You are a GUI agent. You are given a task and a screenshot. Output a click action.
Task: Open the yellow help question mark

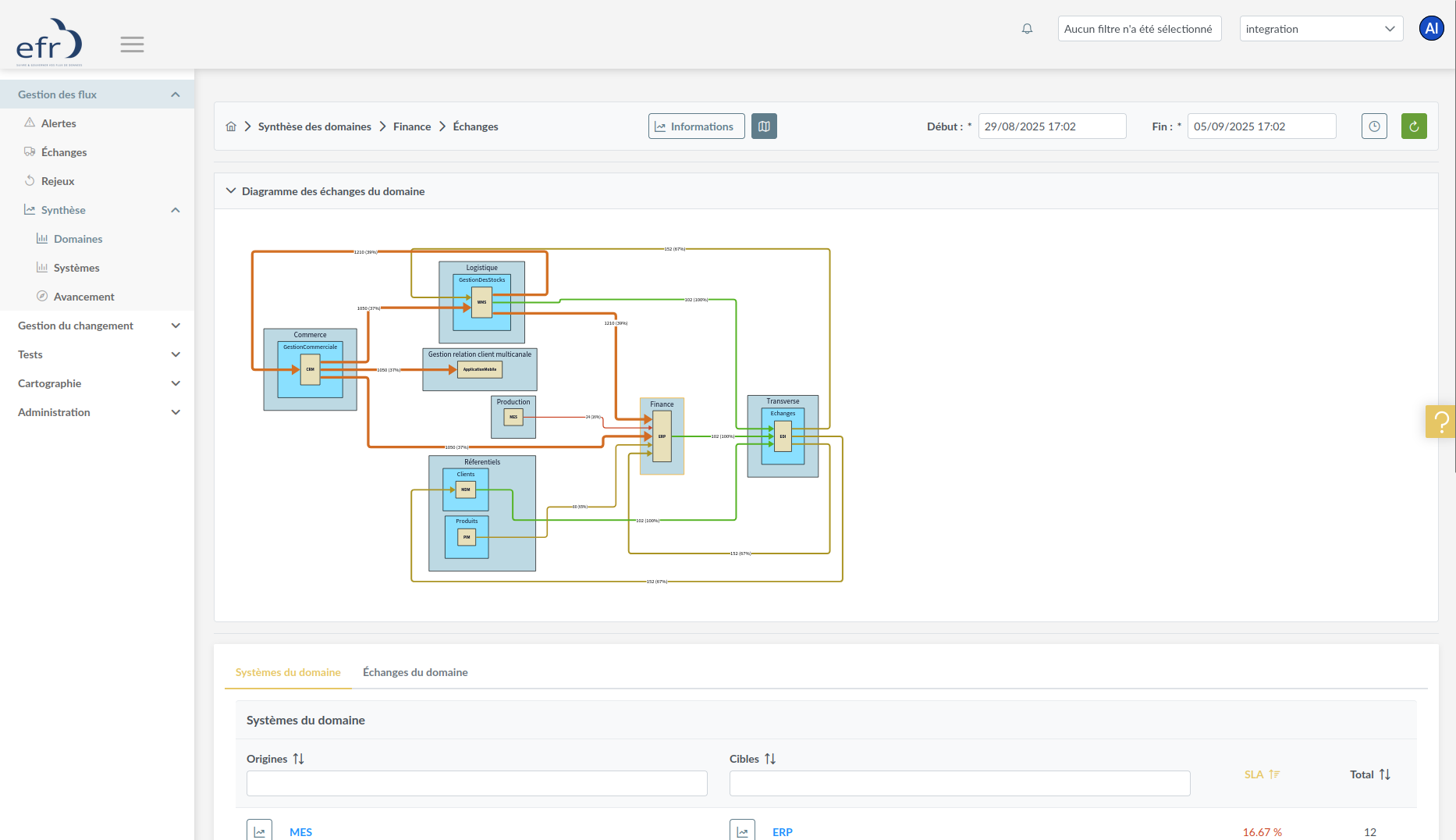(1440, 422)
